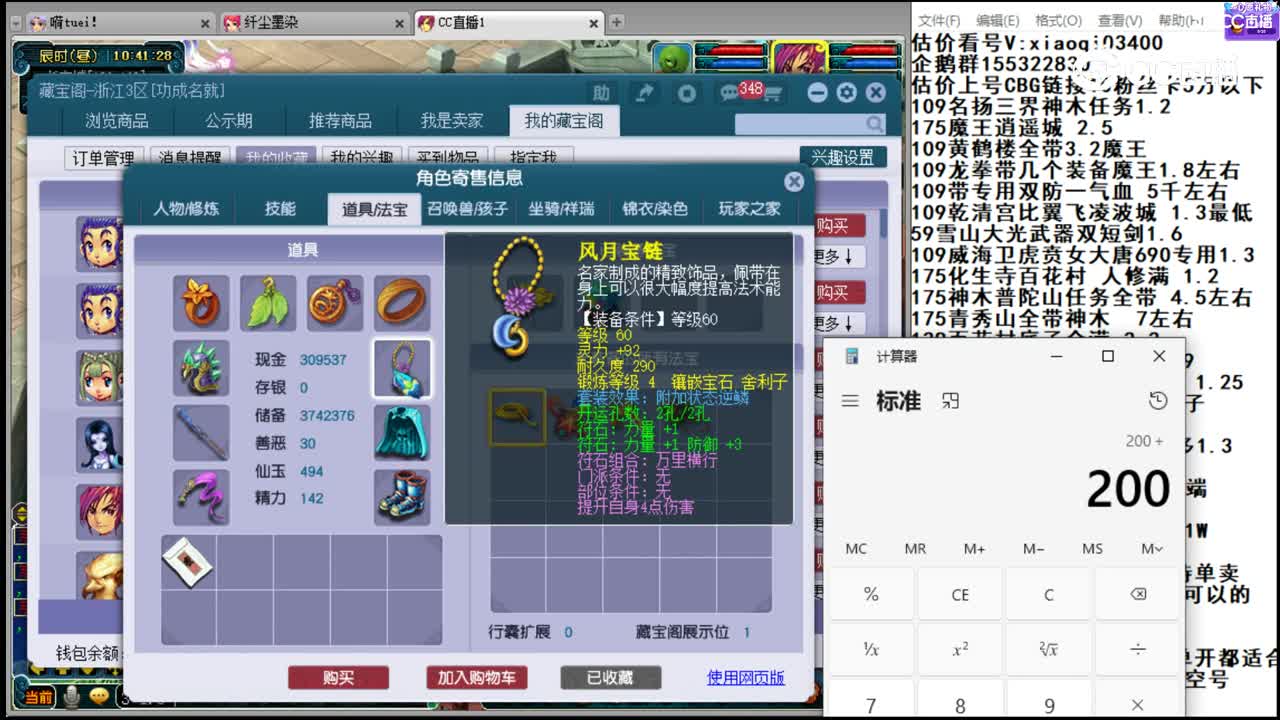Switch to the 锦衣/染色 tab
Viewport: 1280px width, 720px height.
pos(655,209)
